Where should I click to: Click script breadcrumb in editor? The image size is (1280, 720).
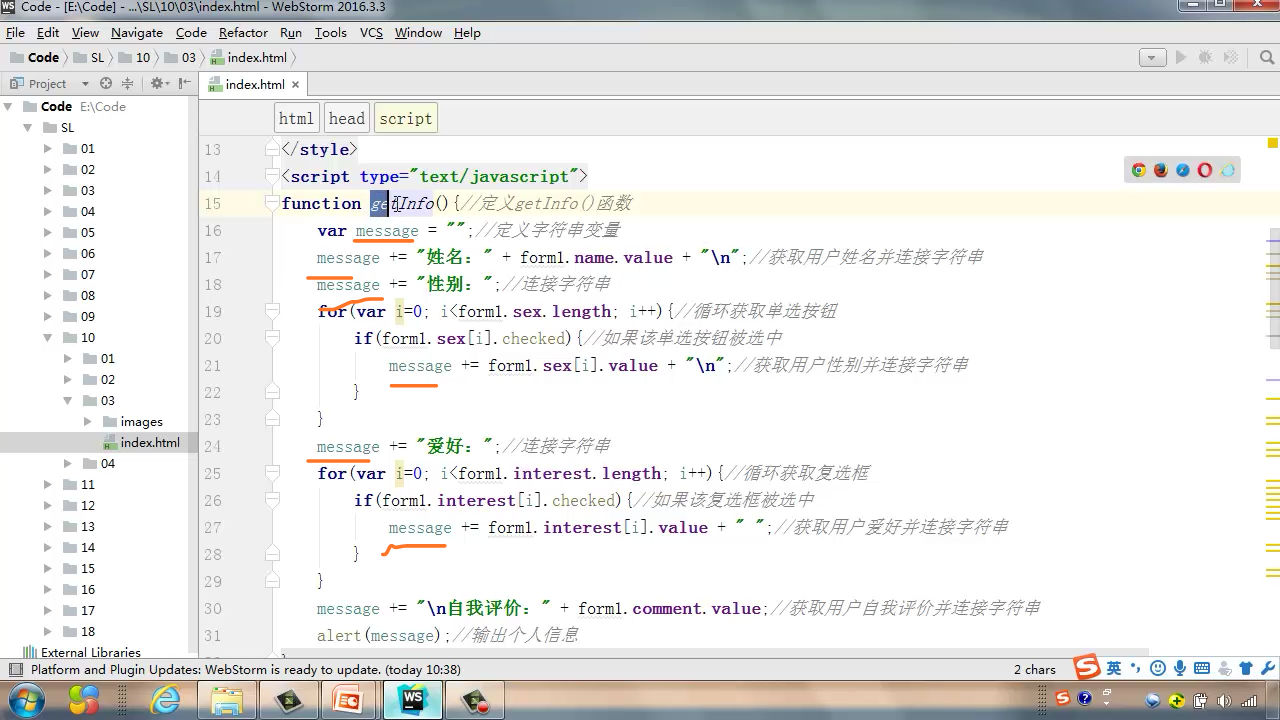coord(405,118)
